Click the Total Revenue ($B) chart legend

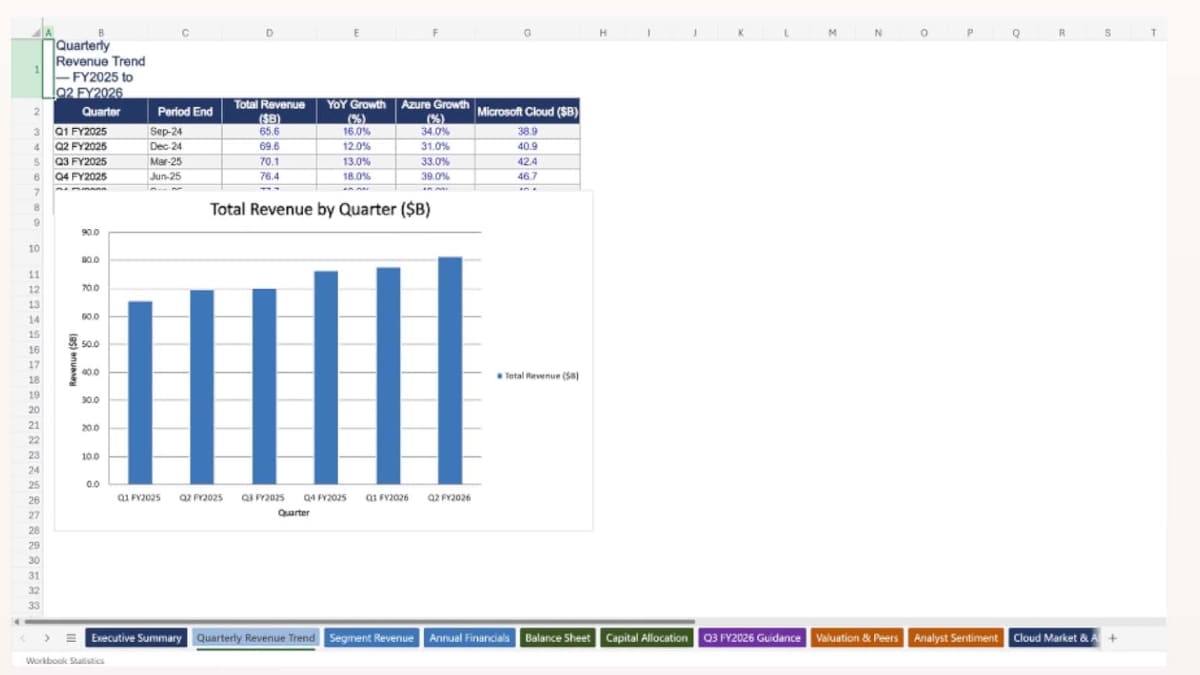(x=539, y=376)
